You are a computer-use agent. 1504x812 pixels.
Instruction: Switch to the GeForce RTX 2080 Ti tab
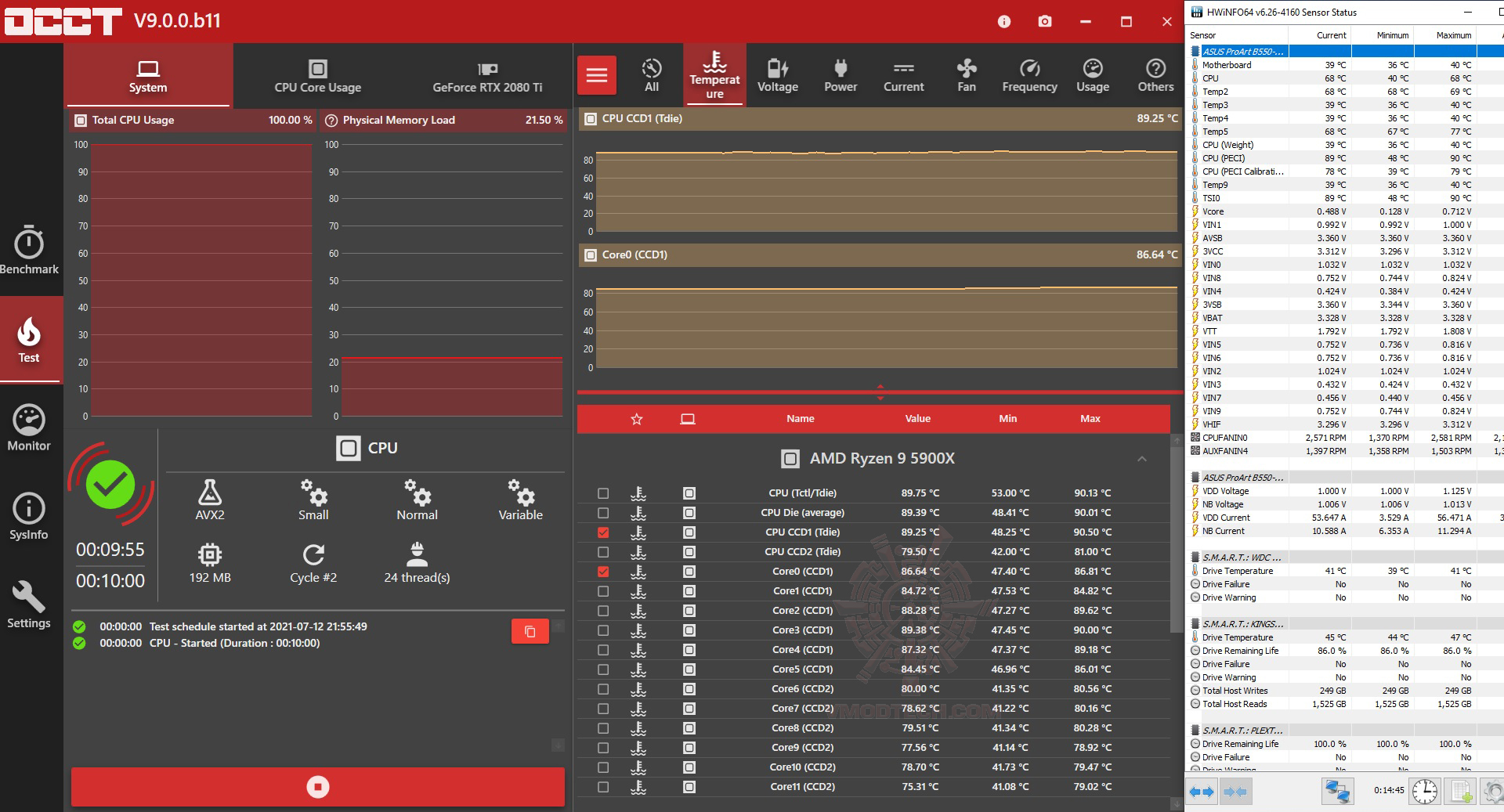(x=487, y=76)
